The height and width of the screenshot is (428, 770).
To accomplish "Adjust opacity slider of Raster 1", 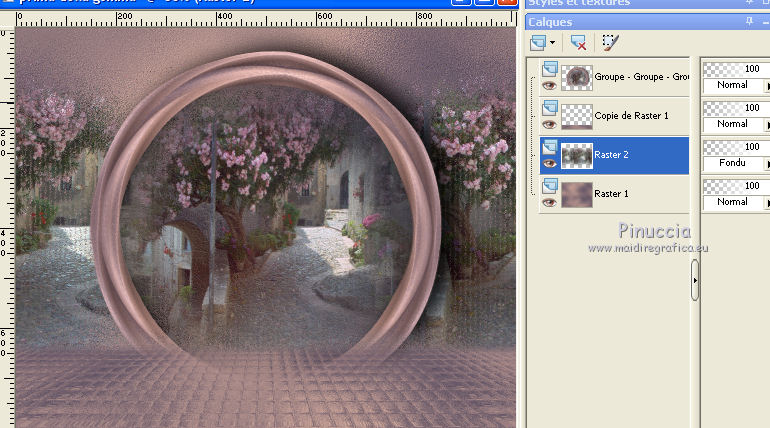I will coord(734,186).
